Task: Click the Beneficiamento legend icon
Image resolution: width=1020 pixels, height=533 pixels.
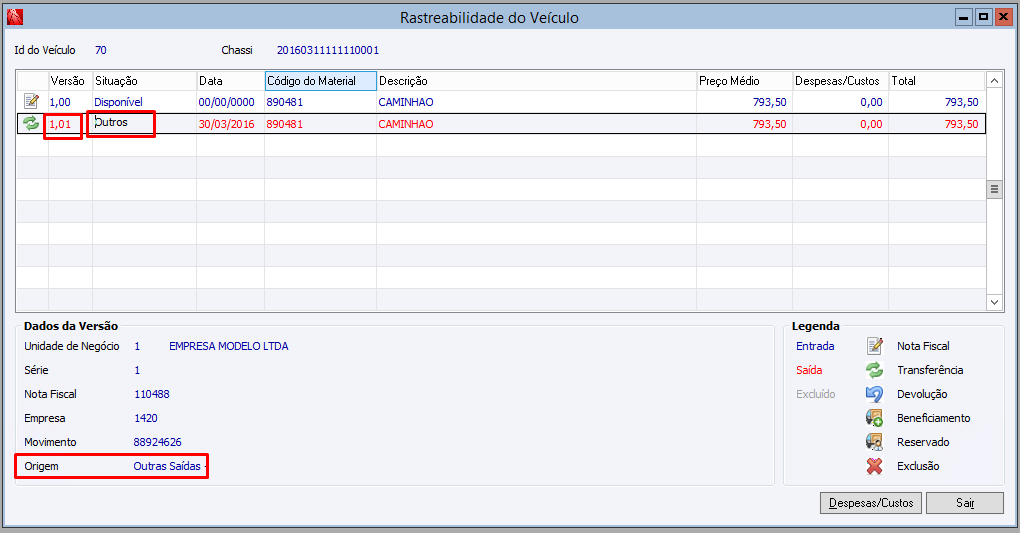Action: pos(875,418)
